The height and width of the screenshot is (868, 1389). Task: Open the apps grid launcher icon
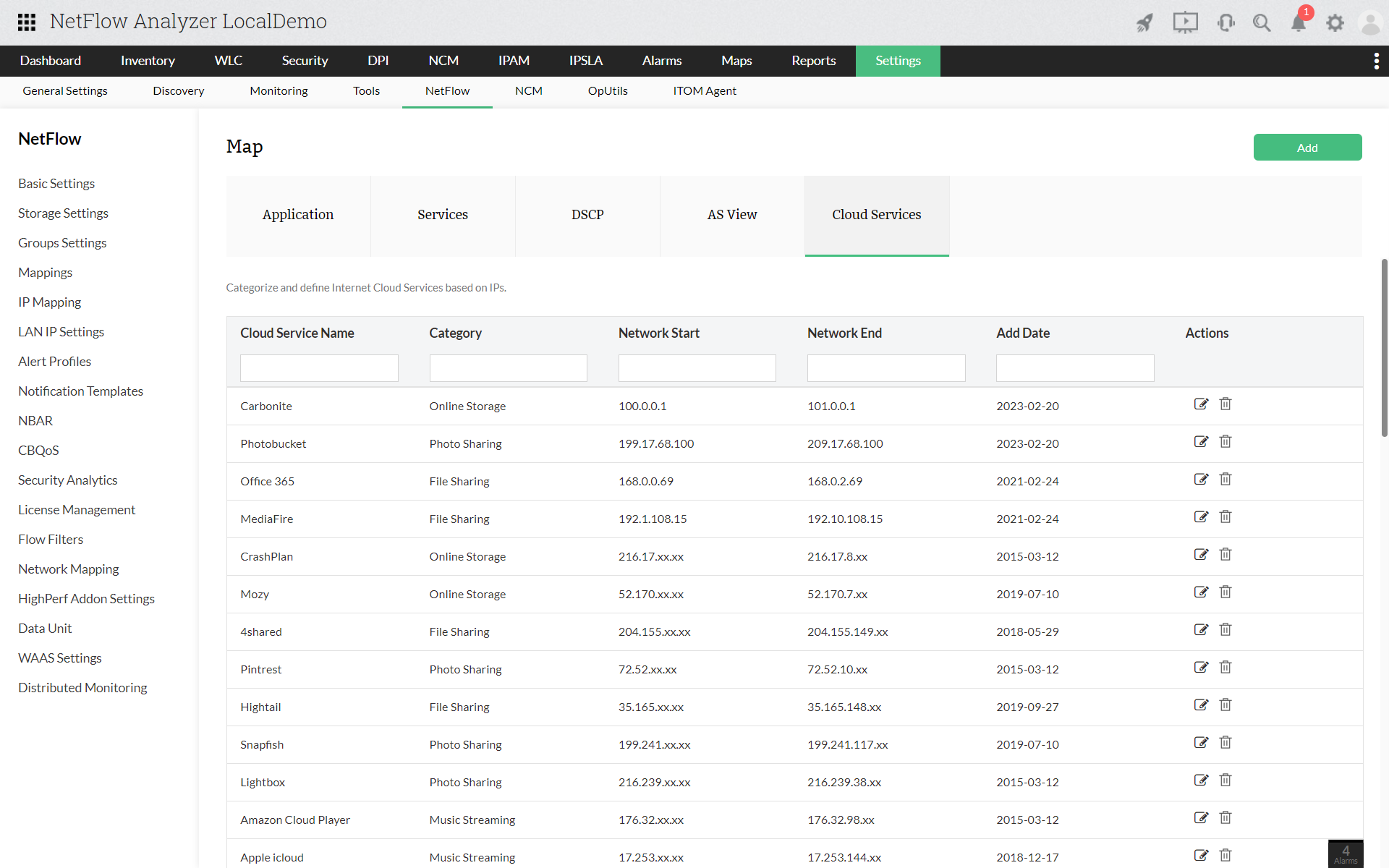coord(27,22)
